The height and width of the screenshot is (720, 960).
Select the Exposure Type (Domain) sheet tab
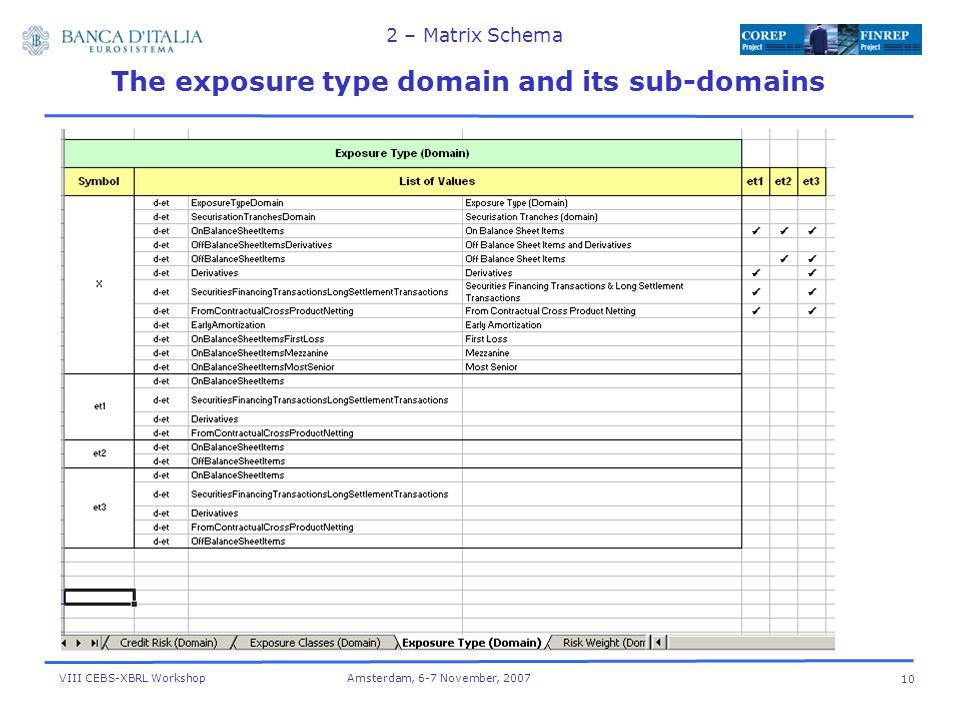click(471, 643)
